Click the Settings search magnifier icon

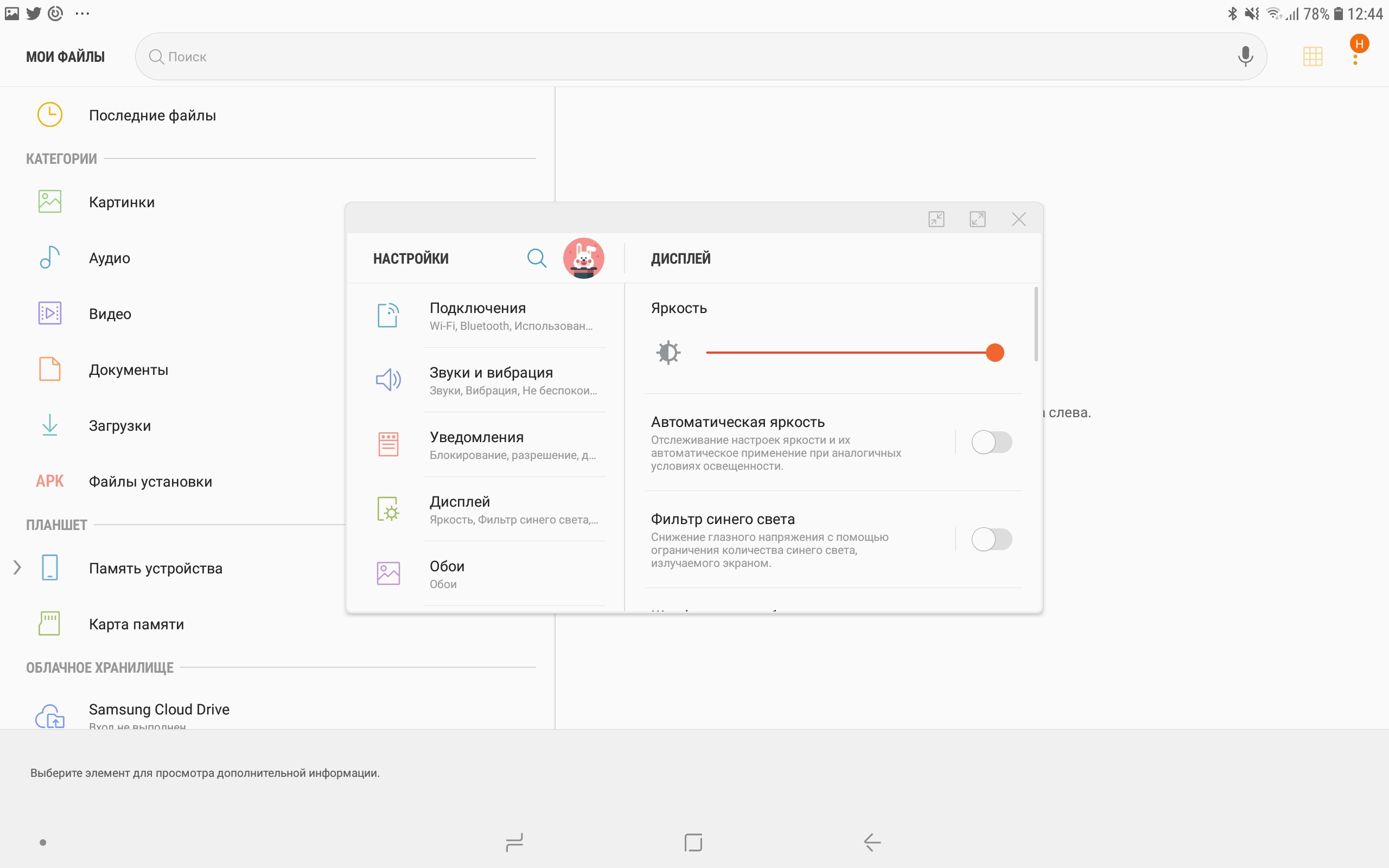(x=536, y=258)
